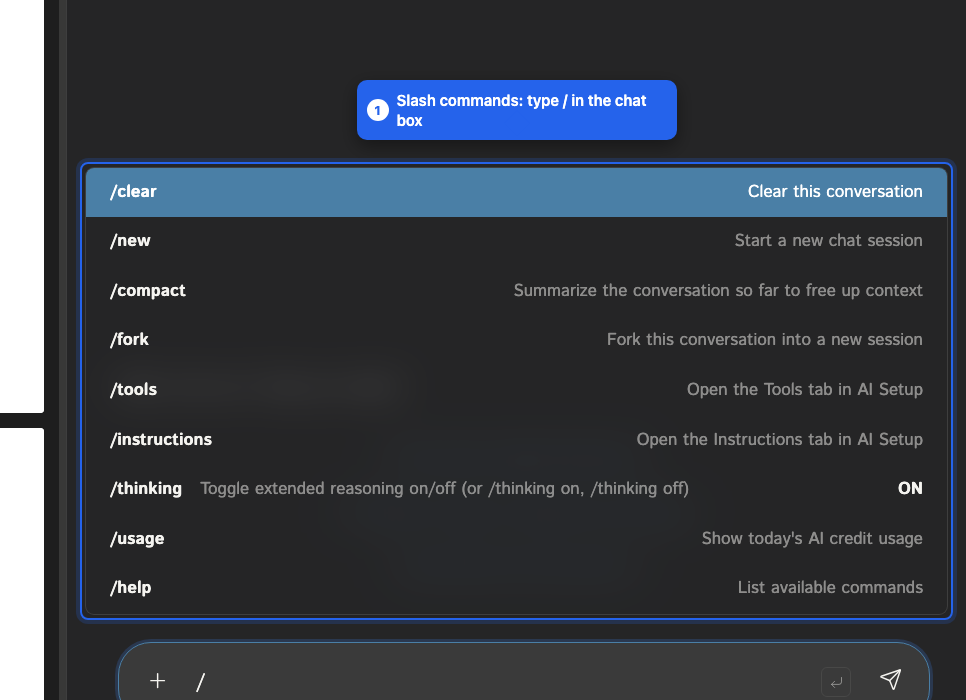Click 'Toggle extended reasoning on/off' description
966x700 pixels.
coord(444,489)
